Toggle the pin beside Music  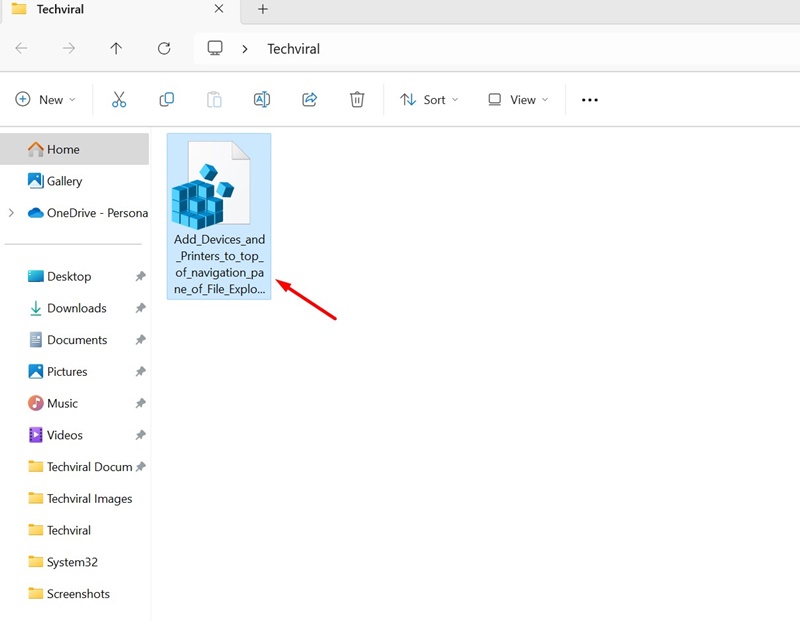[140, 403]
